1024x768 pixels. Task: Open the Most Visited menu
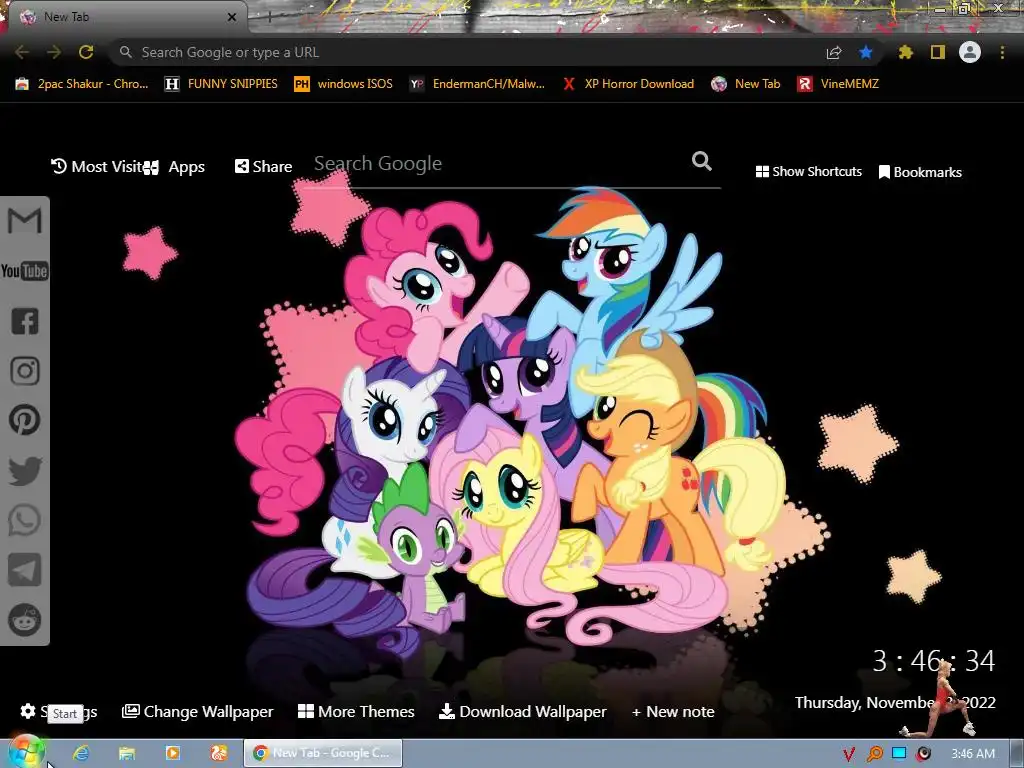(x=97, y=167)
